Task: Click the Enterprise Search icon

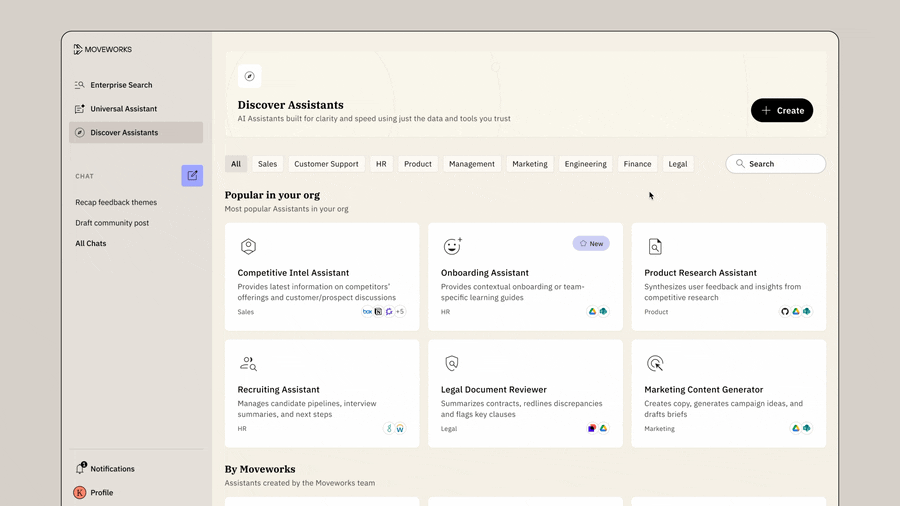Action: (x=80, y=85)
